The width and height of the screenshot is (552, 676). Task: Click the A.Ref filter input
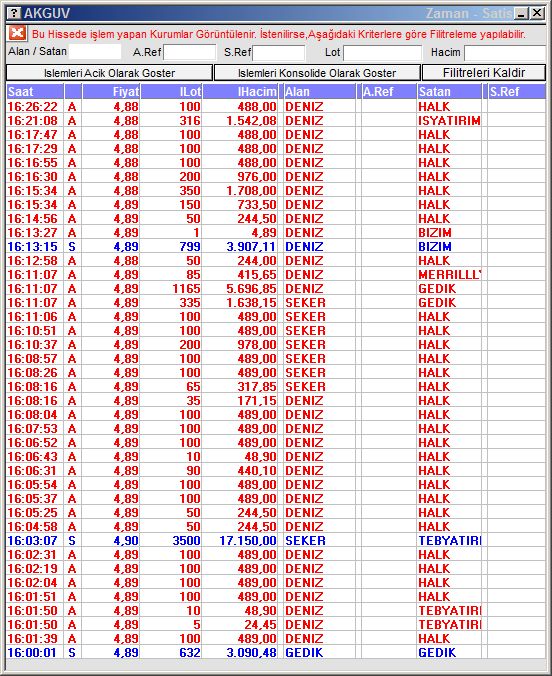point(190,52)
